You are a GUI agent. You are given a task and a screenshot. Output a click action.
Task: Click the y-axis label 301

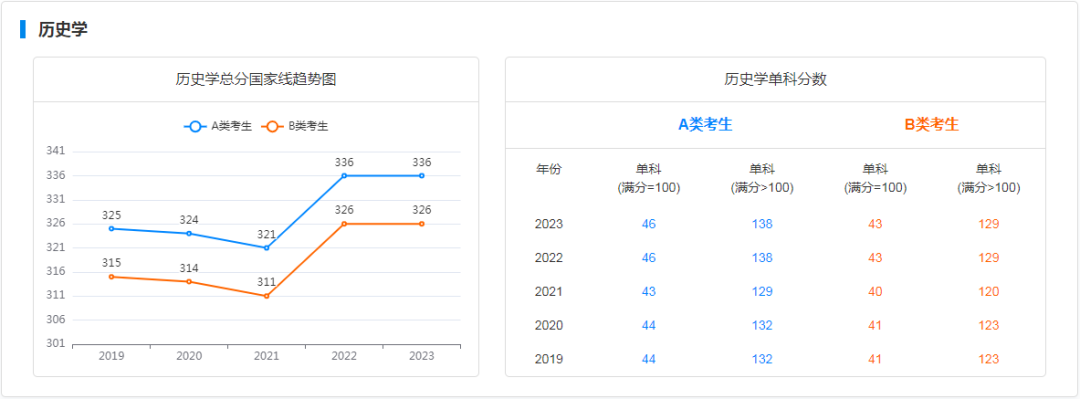[56, 344]
